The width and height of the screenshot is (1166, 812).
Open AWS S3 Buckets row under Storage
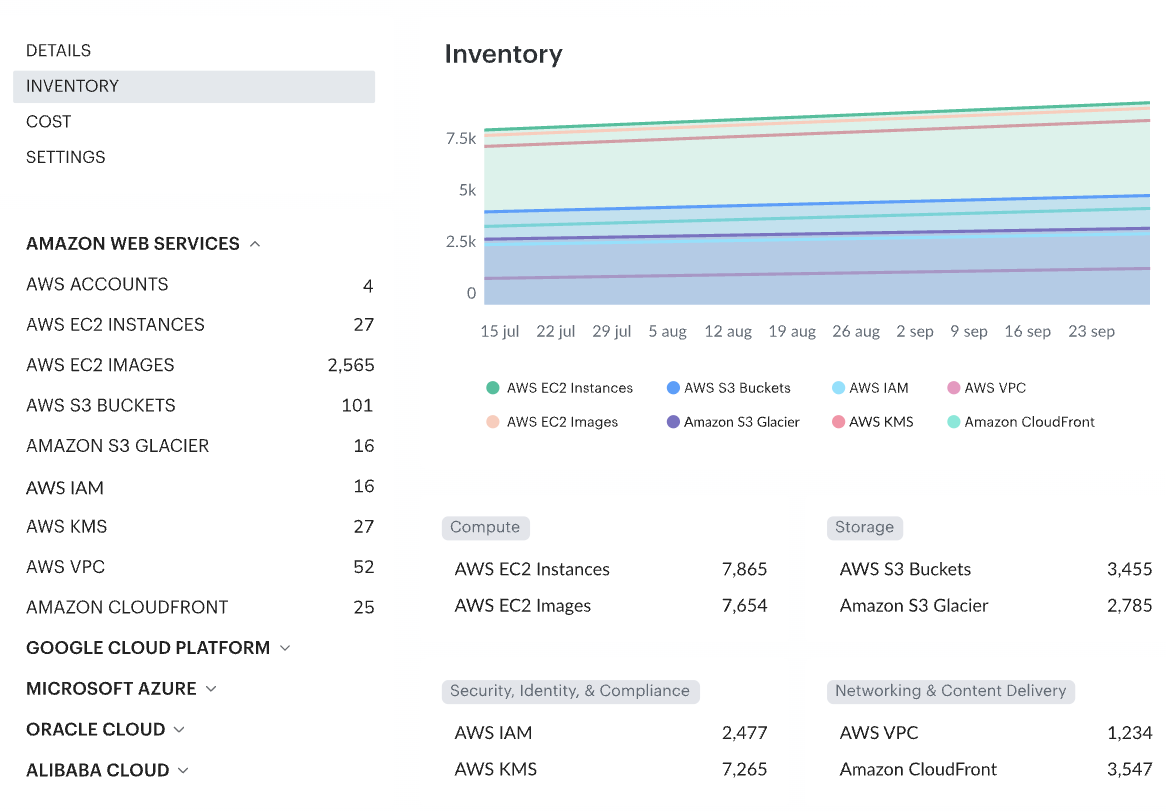tap(996, 570)
